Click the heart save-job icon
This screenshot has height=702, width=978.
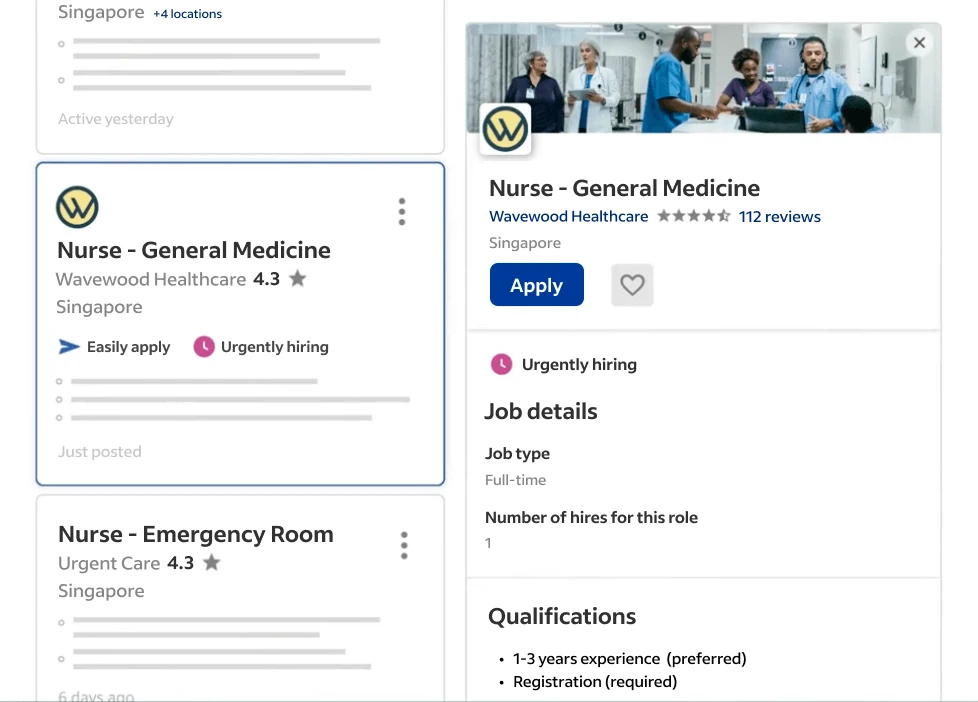point(632,285)
